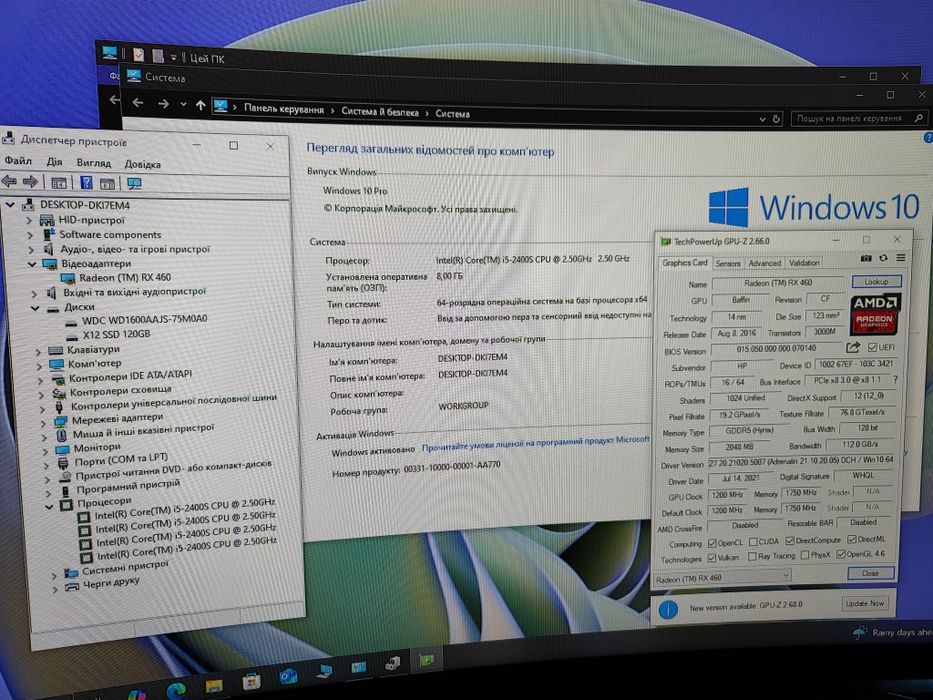Click forward arrow in Система window

163,104
